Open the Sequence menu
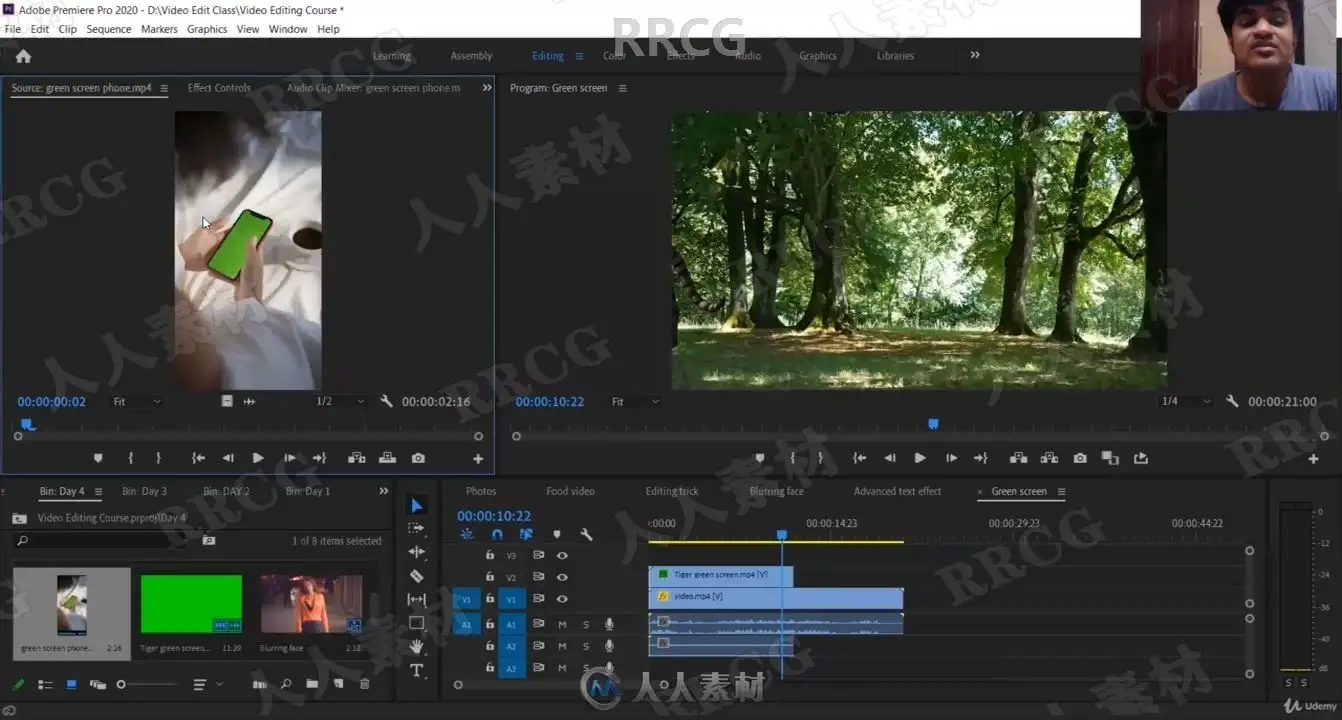 [x=108, y=29]
